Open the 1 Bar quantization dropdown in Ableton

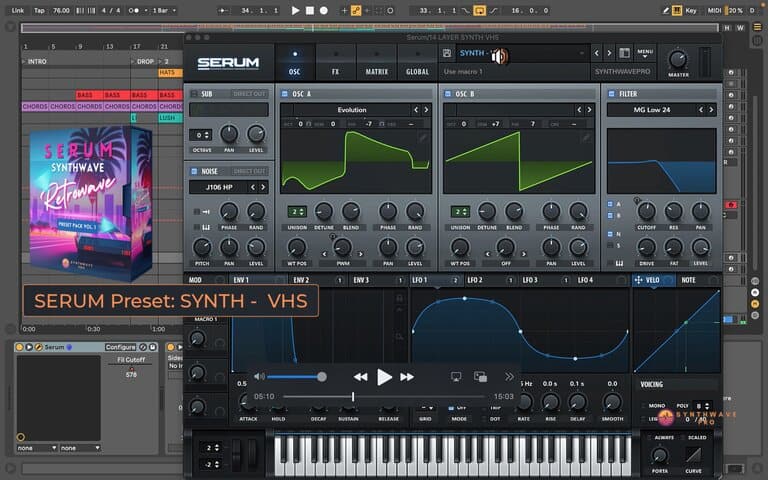[x=164, y=10]
